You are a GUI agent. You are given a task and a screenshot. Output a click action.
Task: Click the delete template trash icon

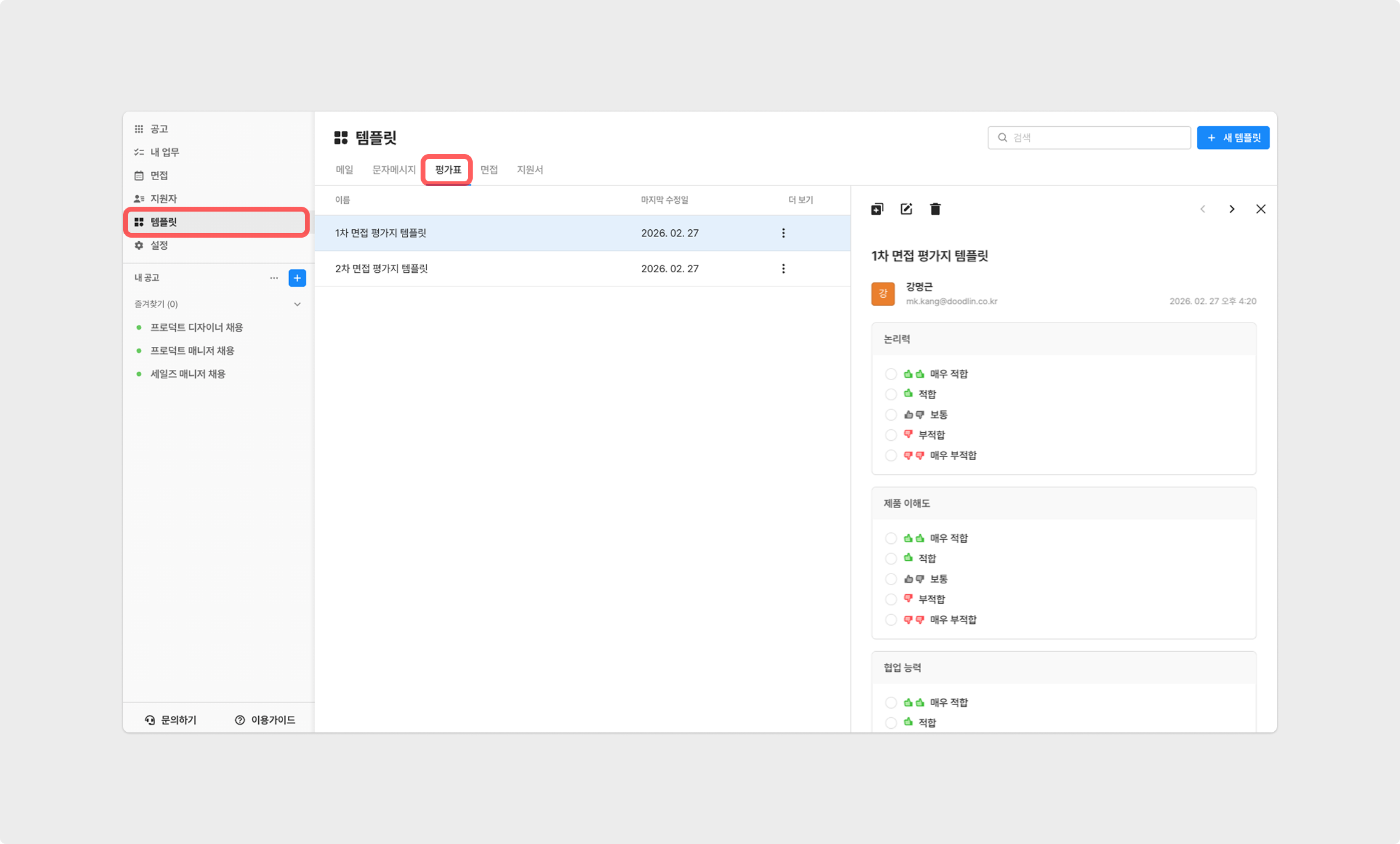pyautogui.click(x=935, y=209)
